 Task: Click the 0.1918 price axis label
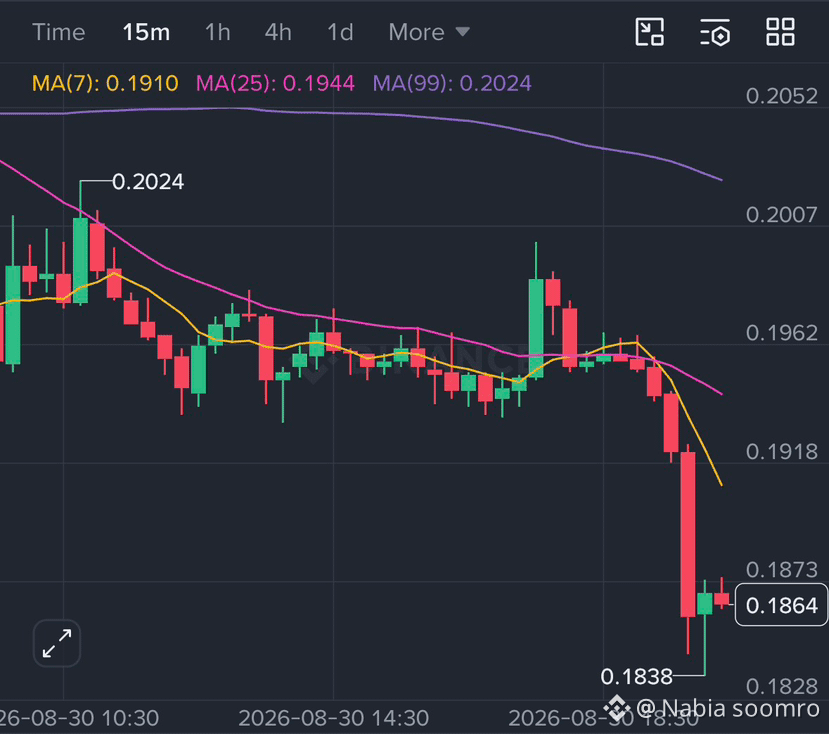[x=781, y=452]
